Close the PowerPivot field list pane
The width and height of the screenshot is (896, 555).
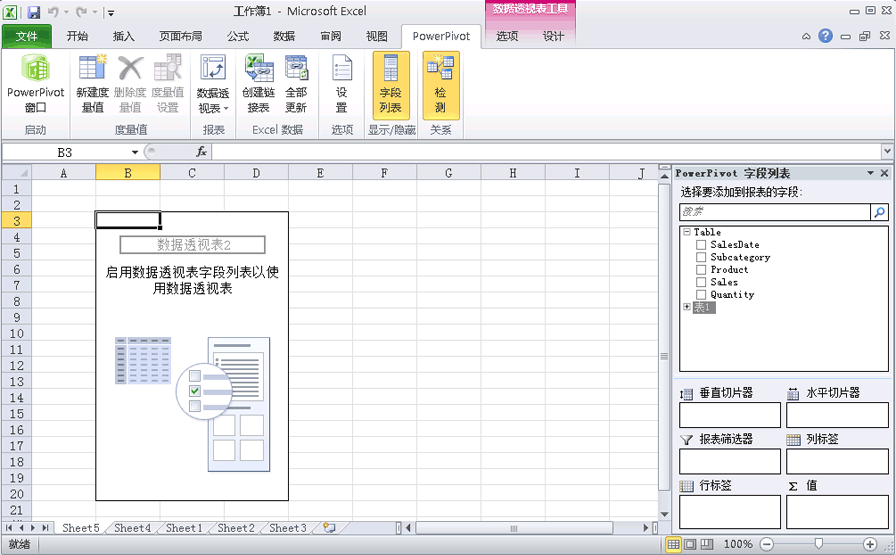[x=884, y=173]
